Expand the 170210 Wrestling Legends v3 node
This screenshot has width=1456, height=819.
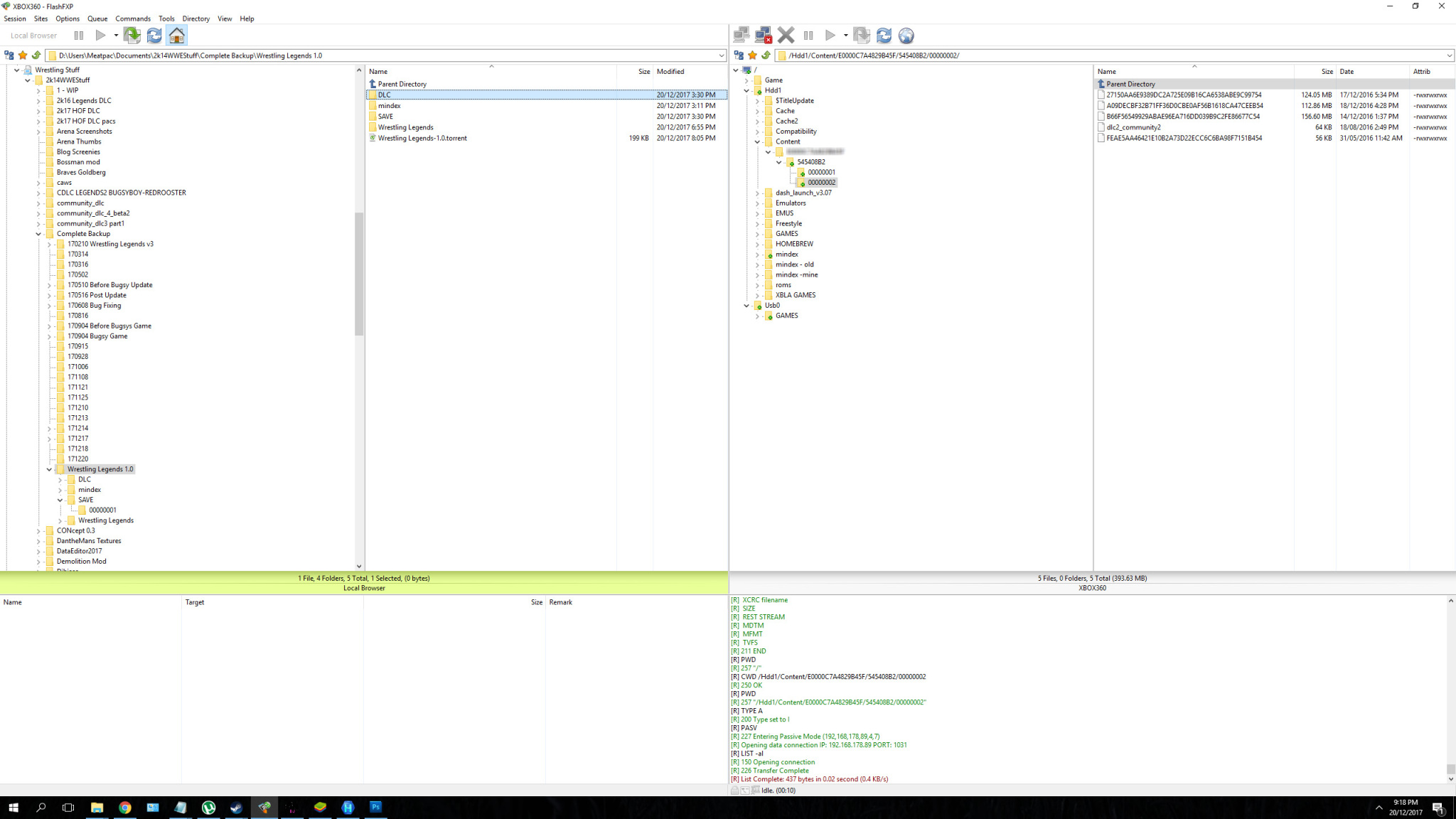click(x=49, y=244)
